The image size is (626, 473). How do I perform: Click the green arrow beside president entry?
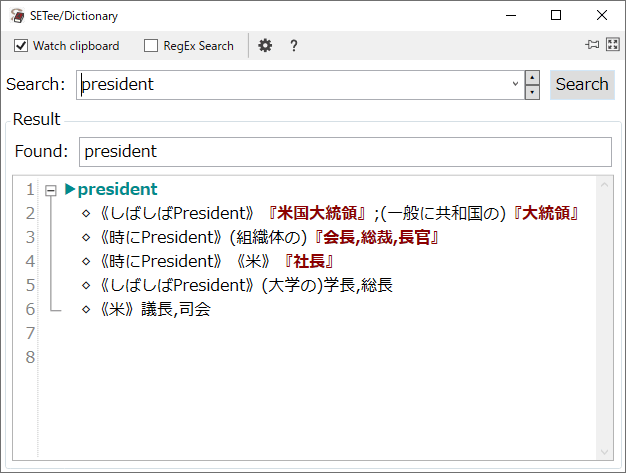coord(69,189)
